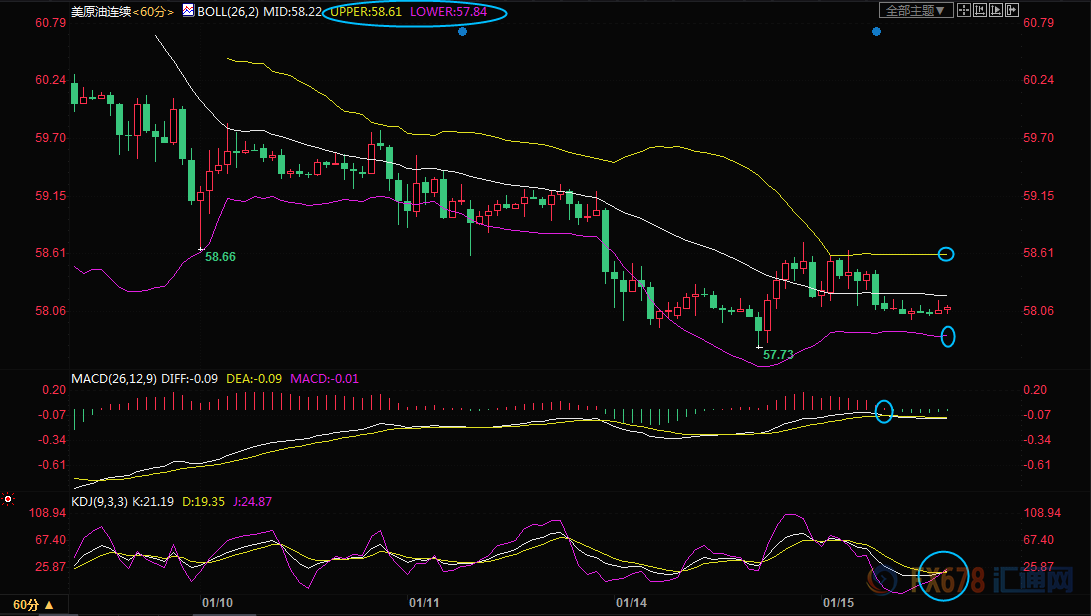1091x616 pixels.
Task: Click the 01/11 date marker on time axis
Action: coord(425,603)
